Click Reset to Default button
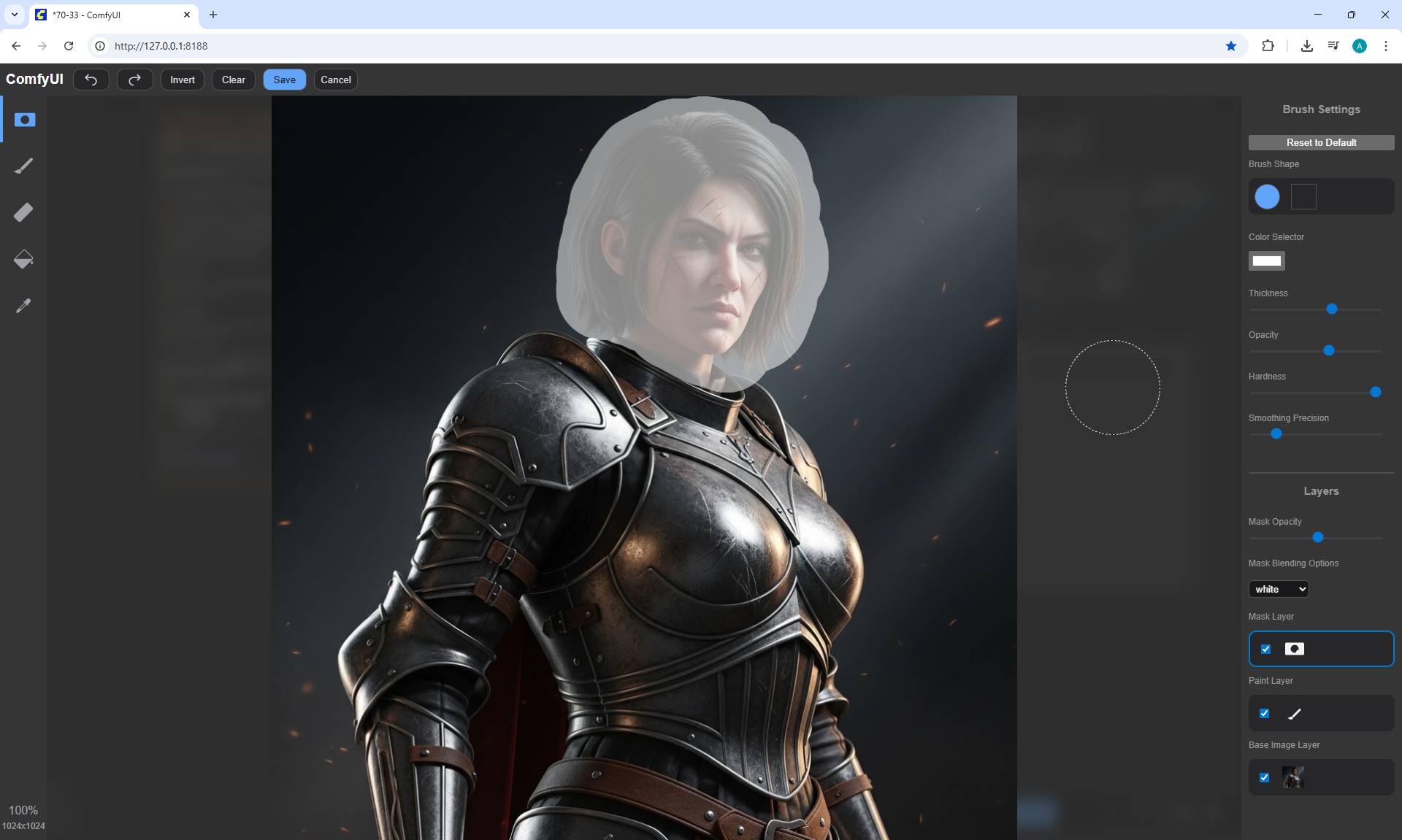Image resolution: width=1402 pixels, height=840 pixels. 1321,142
